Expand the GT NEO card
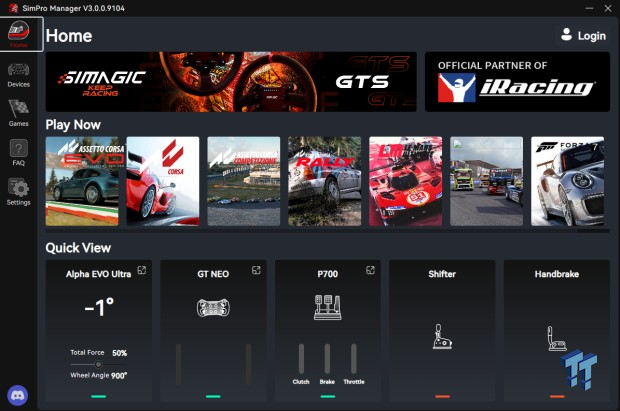Viewport: 620px width, 411px height. (x=256, y=270)
